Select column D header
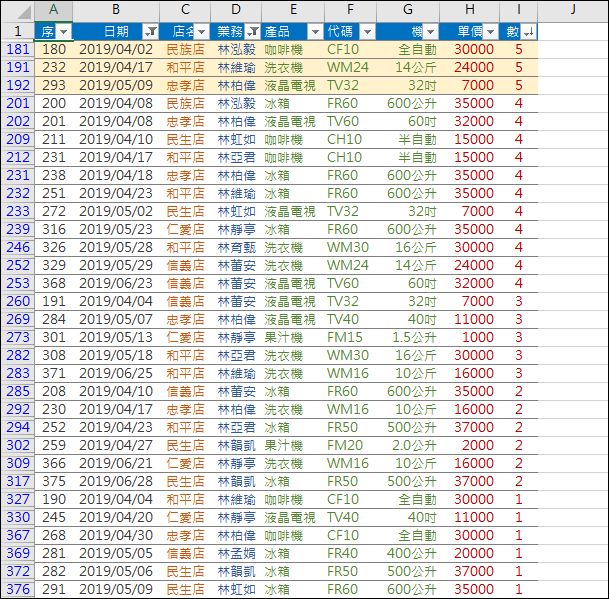This screenshot has width=609, height=599. tap(236, 10)
